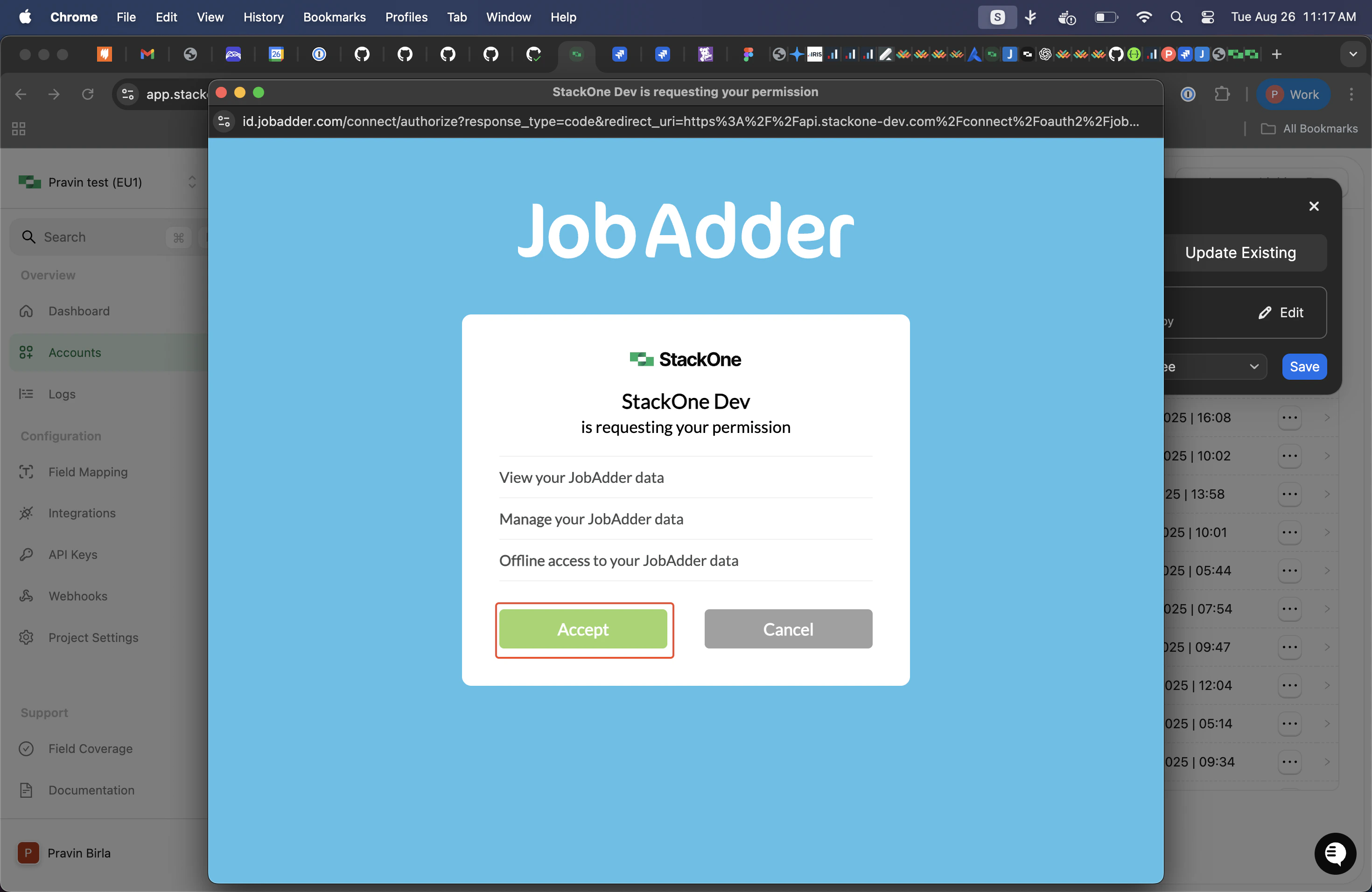Open the employee dropdown next to Save
Image resolution: width=1372 pixels, height=892 pixels.
[1255, 367]
